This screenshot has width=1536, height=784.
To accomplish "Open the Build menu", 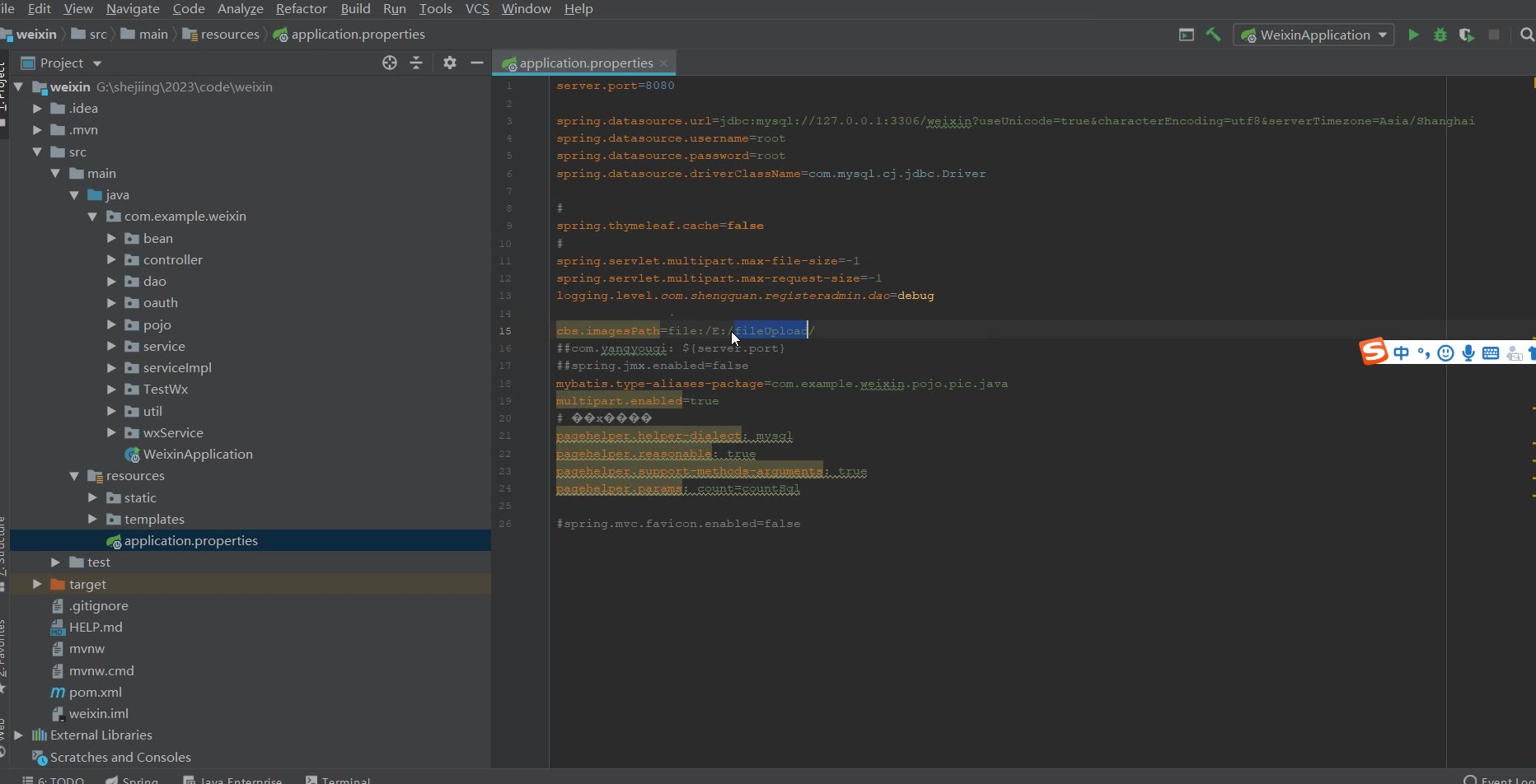I will point(355,9).
